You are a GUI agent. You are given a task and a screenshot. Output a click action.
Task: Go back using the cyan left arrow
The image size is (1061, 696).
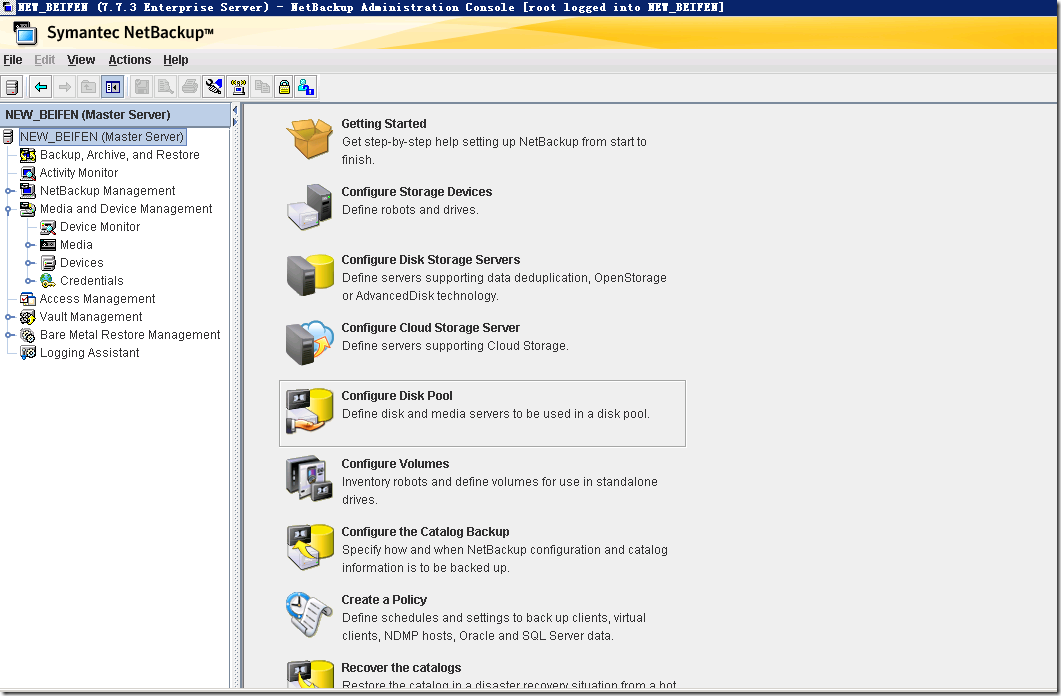tap(41, 87)
